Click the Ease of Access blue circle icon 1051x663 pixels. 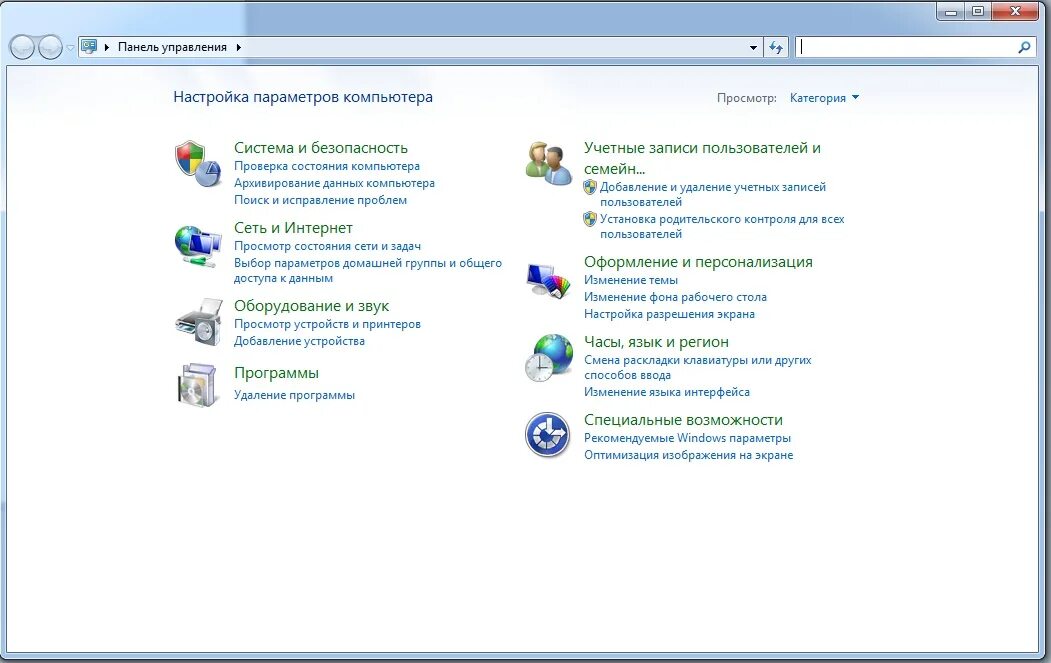click(x=547, y=435)
